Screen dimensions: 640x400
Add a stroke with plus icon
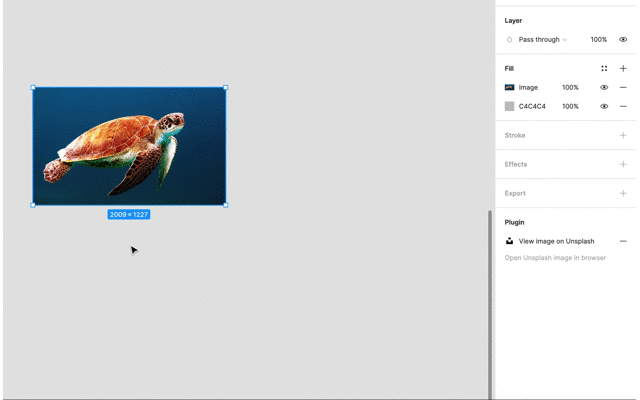(623, 135)
